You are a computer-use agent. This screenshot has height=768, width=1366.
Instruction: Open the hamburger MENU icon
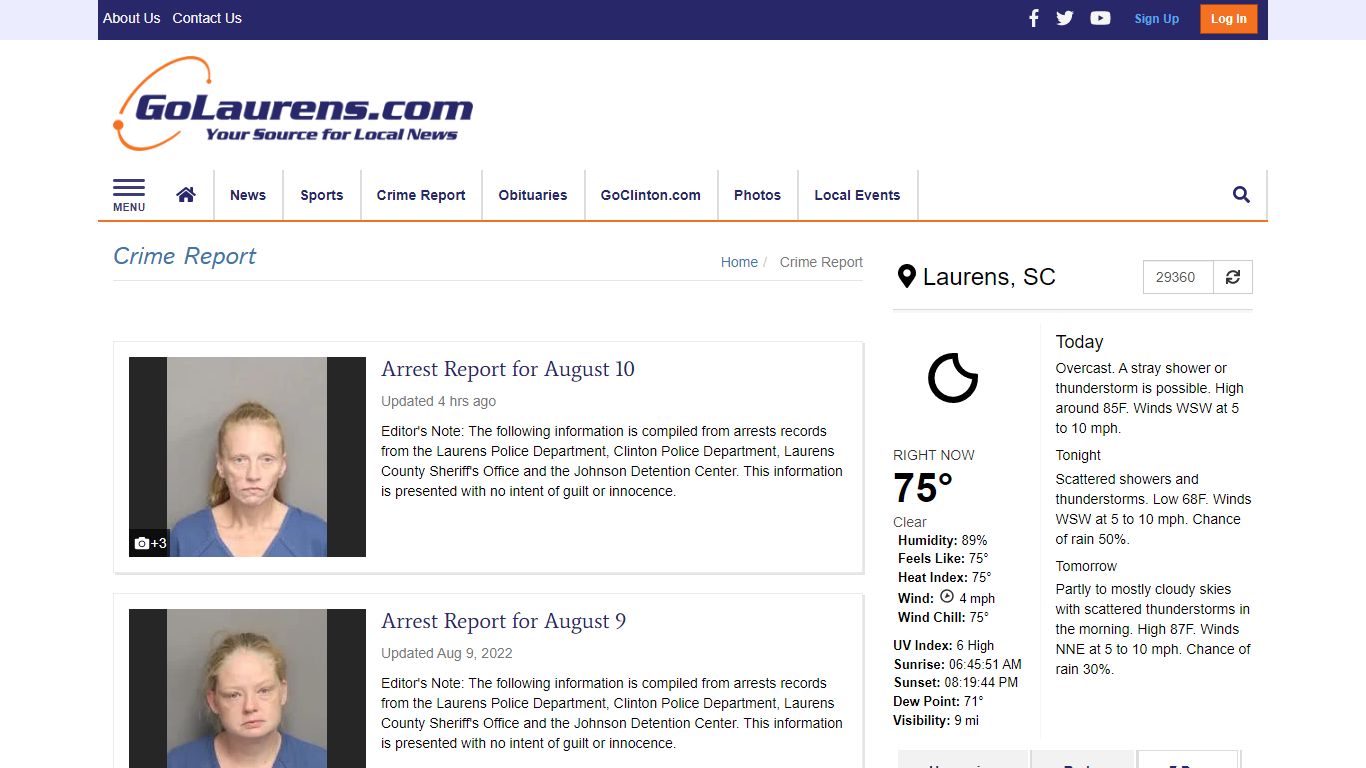129,195
